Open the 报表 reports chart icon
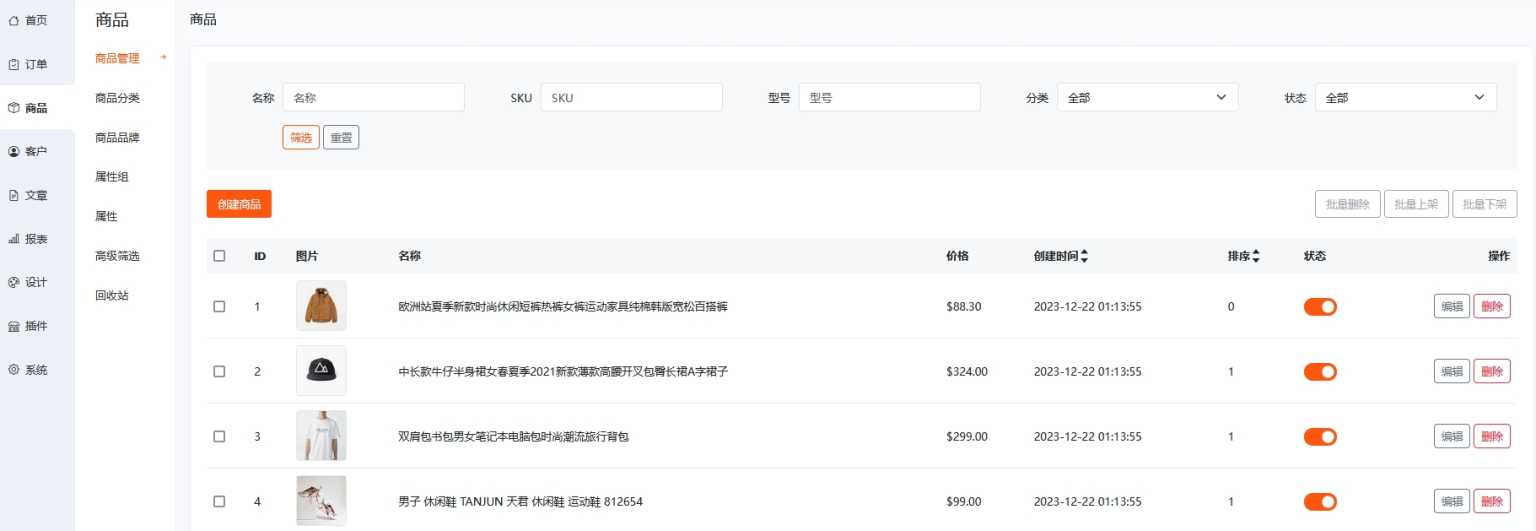 click(x=14, y=239)
